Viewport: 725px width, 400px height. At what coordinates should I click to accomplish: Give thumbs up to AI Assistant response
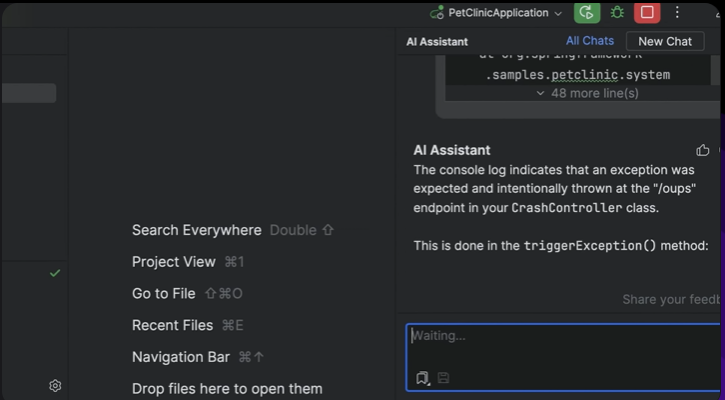[x=702, y=150]
